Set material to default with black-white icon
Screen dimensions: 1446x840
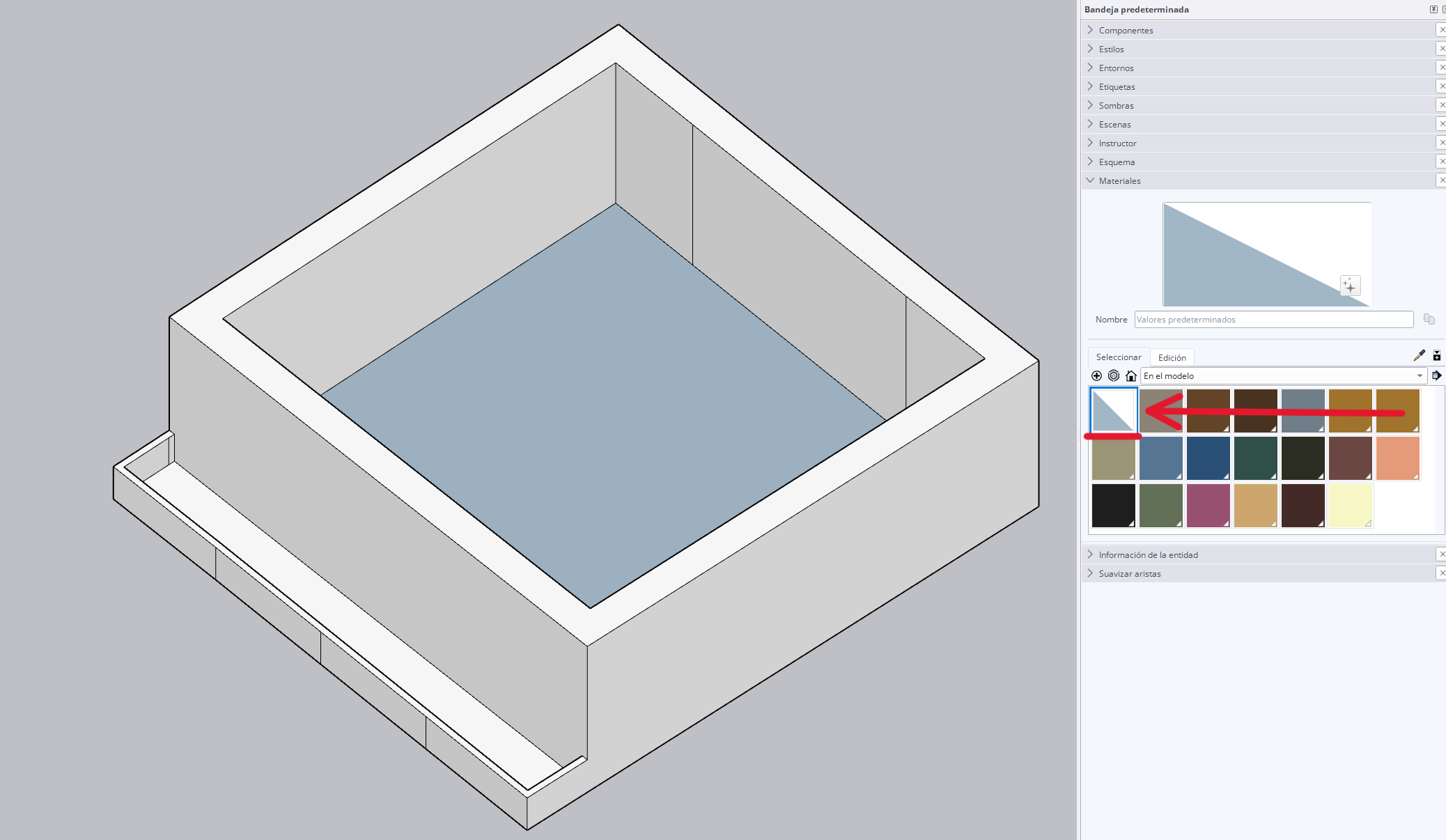(1437, 356)
